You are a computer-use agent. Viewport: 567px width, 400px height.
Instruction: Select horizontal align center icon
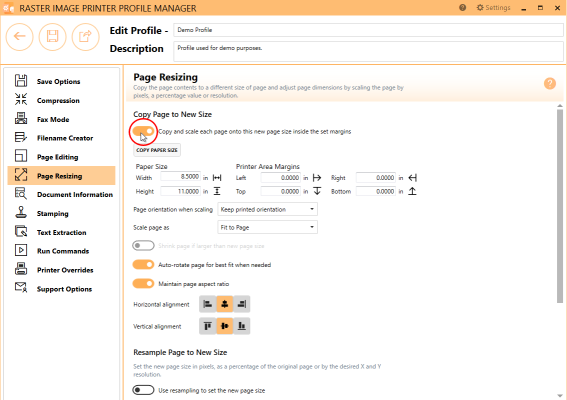pyautogui.click(x=225, y=304)
